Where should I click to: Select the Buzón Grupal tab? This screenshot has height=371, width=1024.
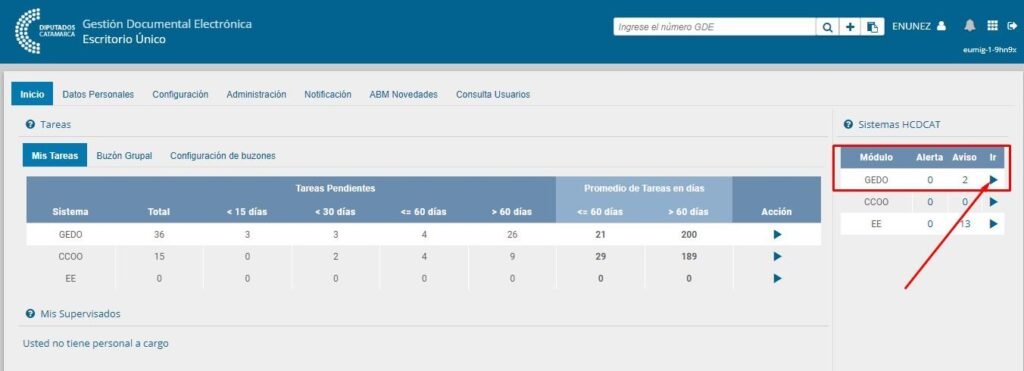pyautogui.click(x=124, y=156)
